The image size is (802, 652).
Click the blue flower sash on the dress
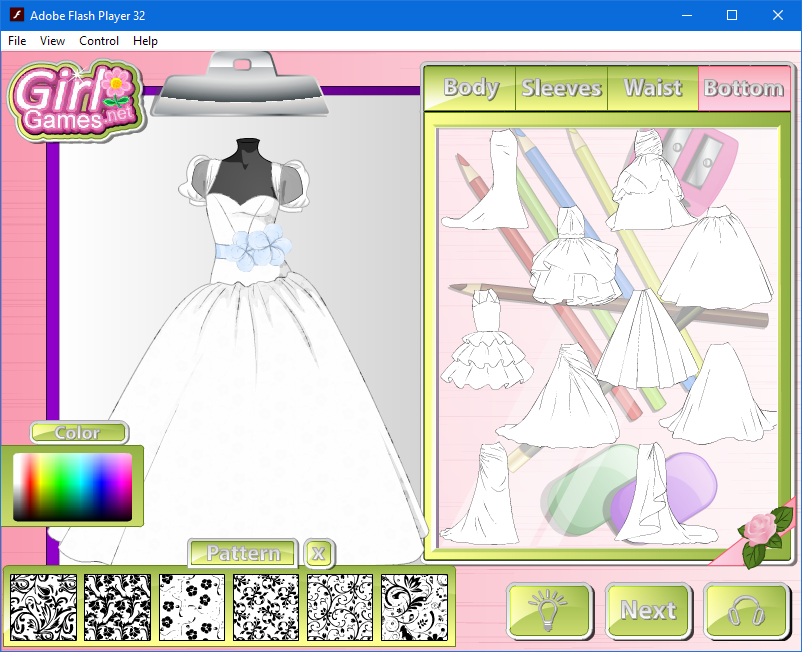click(x=256, y=249)
